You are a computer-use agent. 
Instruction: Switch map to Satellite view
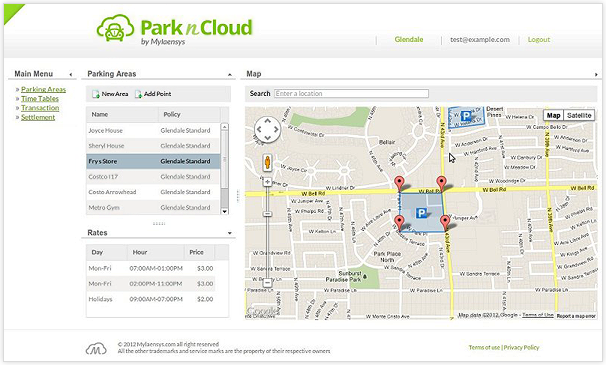point(579,115)
